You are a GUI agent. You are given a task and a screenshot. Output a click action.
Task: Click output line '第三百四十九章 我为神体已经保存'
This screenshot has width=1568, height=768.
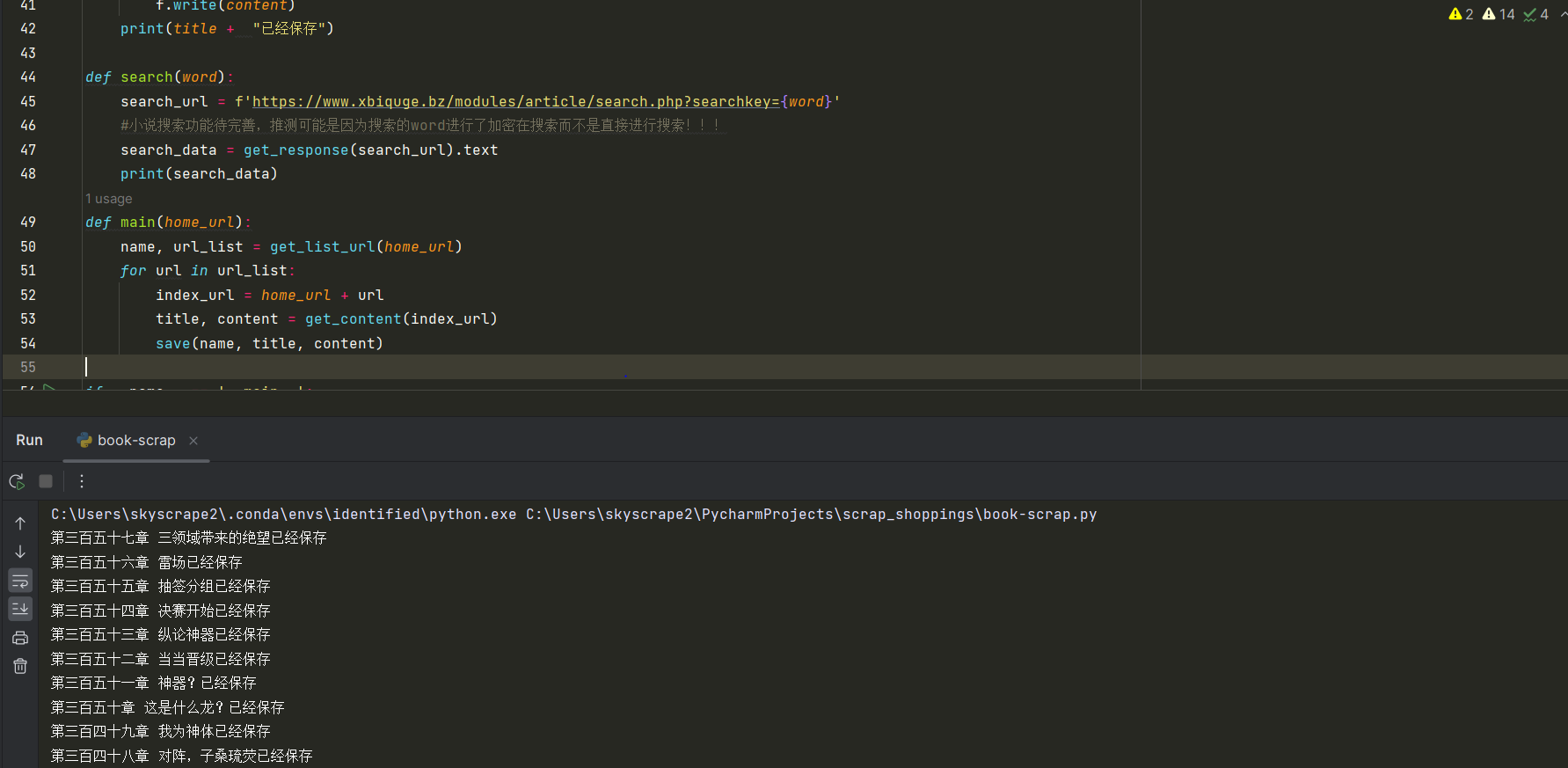coord(160,731)
